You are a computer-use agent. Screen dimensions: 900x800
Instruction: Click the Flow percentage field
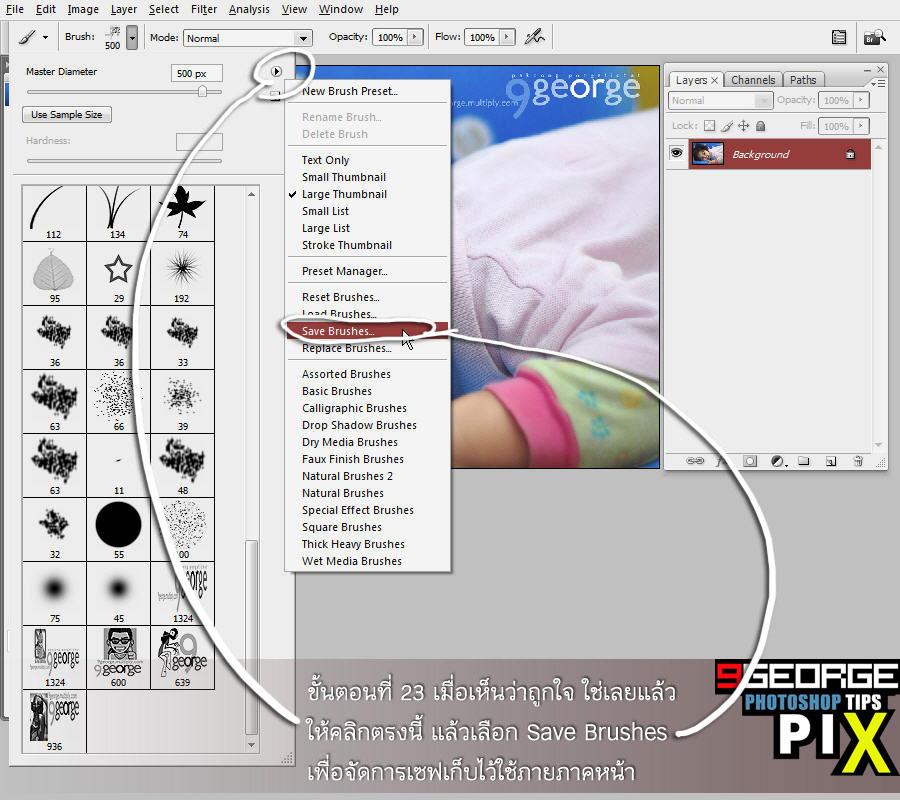click(x=481, y=37)
